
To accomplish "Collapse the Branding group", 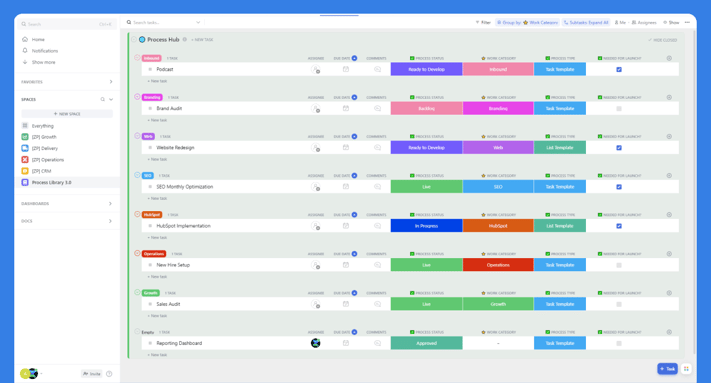I will tap(137, 97).
